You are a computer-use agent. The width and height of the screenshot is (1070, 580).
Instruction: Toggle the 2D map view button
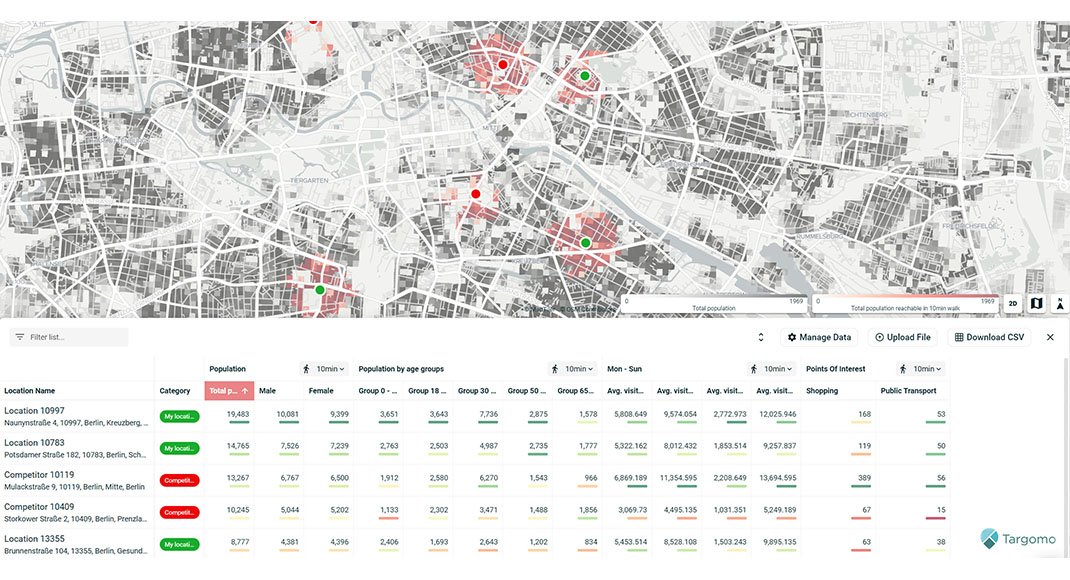(1013, 304)
